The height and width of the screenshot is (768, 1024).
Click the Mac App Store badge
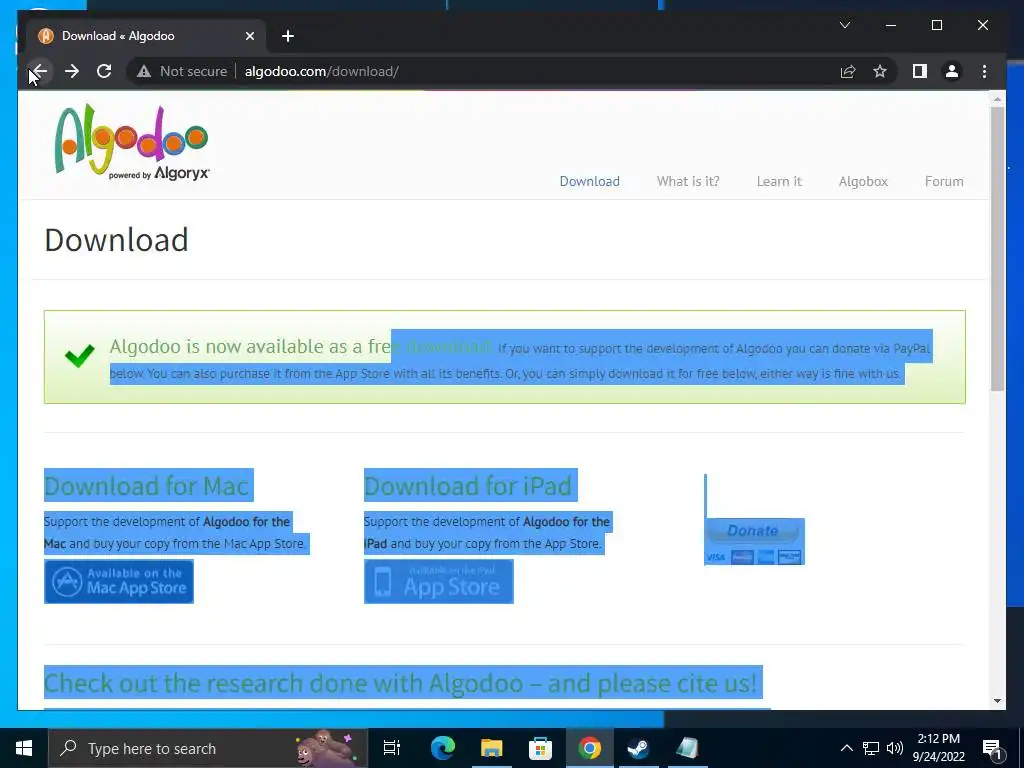[x=119, y=581]
